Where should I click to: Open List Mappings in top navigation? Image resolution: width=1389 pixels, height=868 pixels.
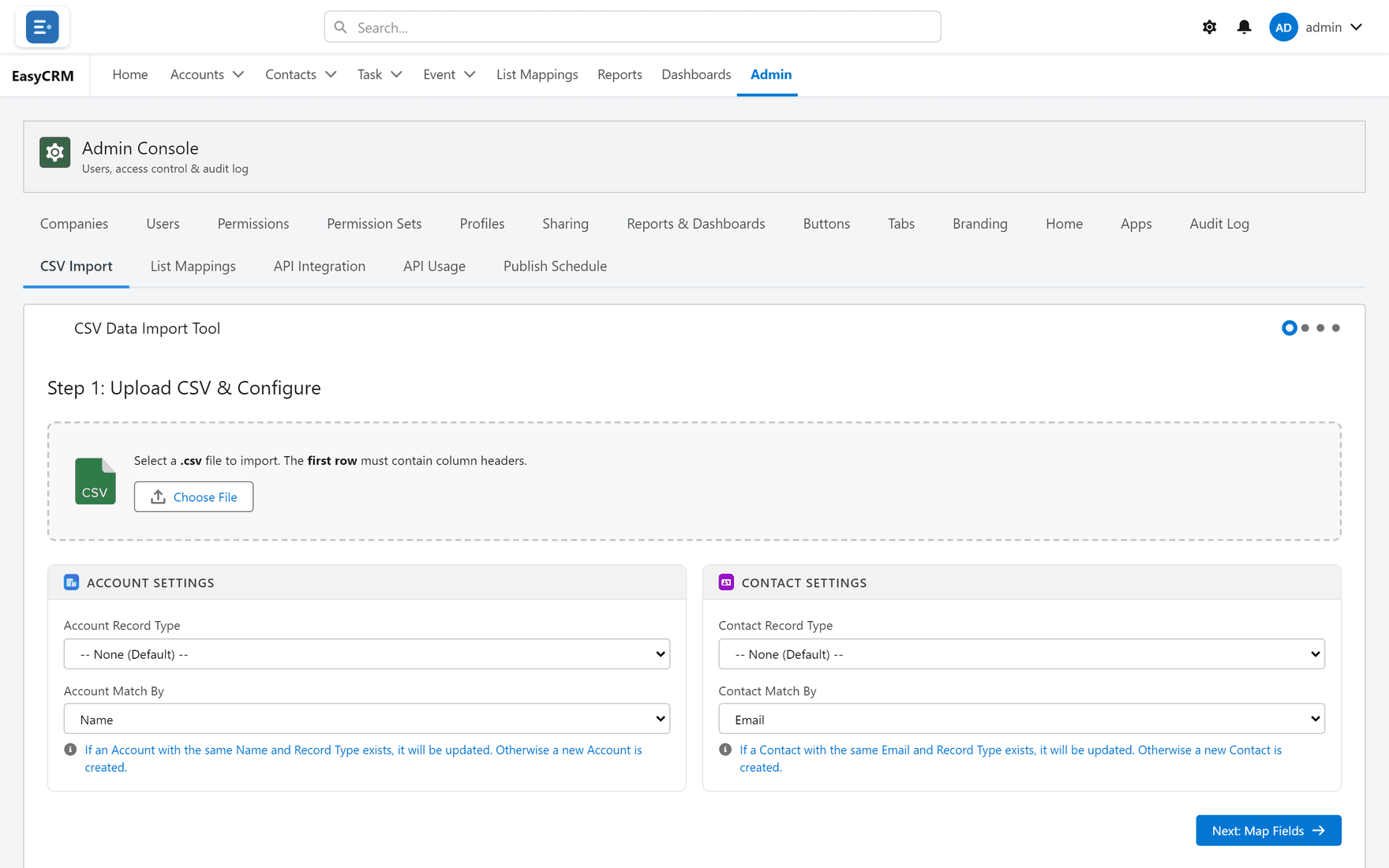coord(537,74)
